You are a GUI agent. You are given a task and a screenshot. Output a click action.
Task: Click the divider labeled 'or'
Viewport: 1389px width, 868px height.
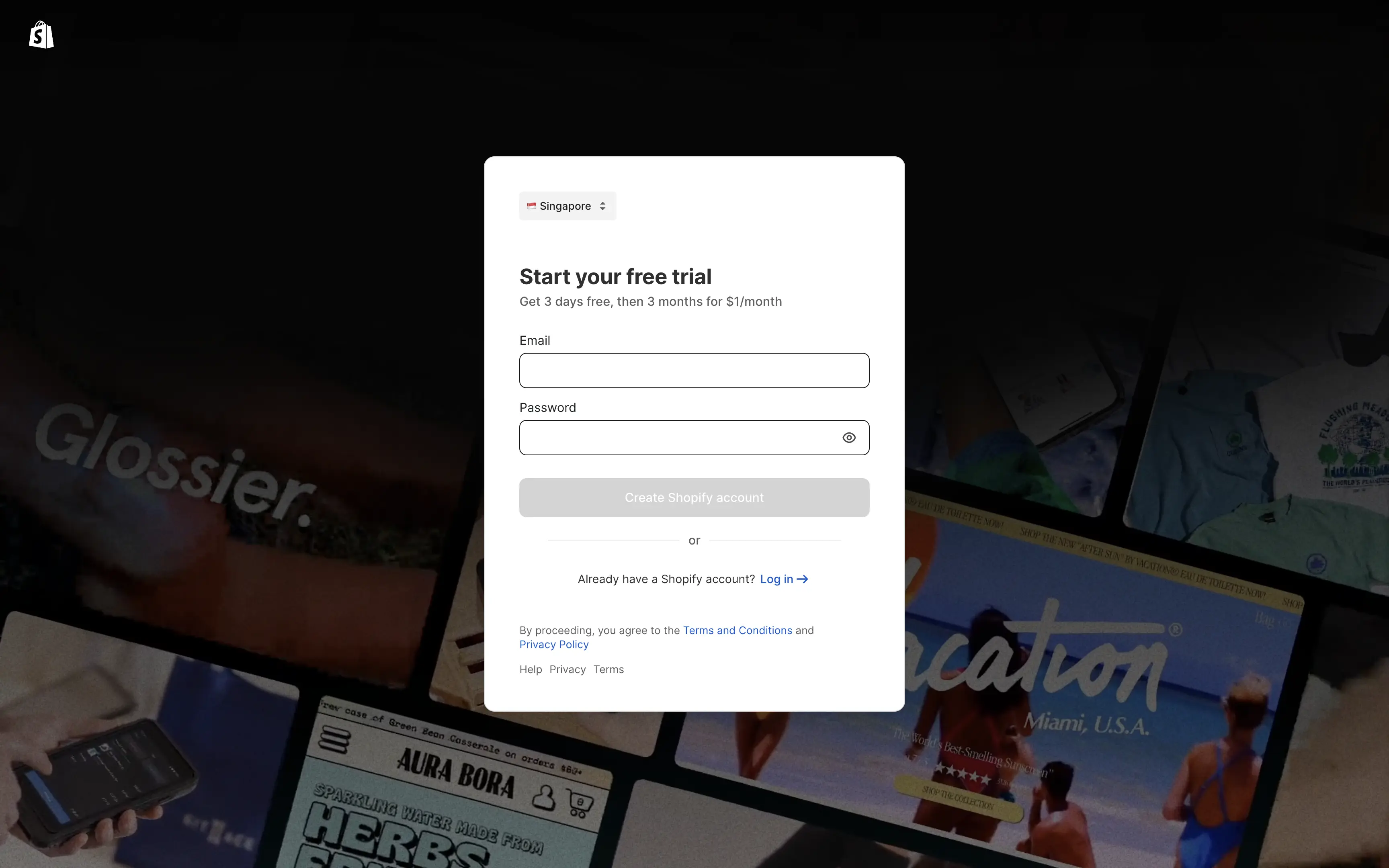(x=694, y=540)
